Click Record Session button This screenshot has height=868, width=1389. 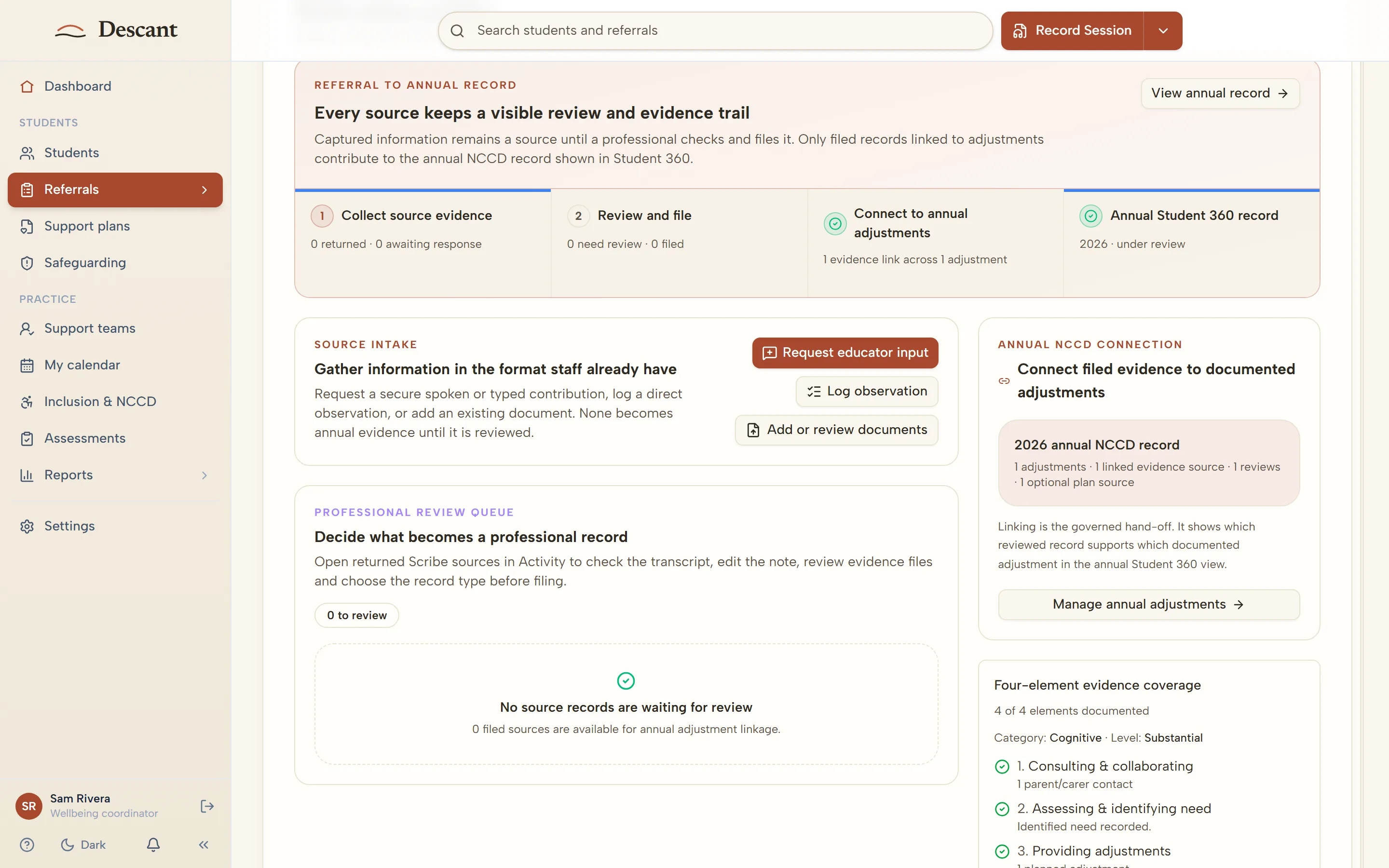[x=1072, y=30]
